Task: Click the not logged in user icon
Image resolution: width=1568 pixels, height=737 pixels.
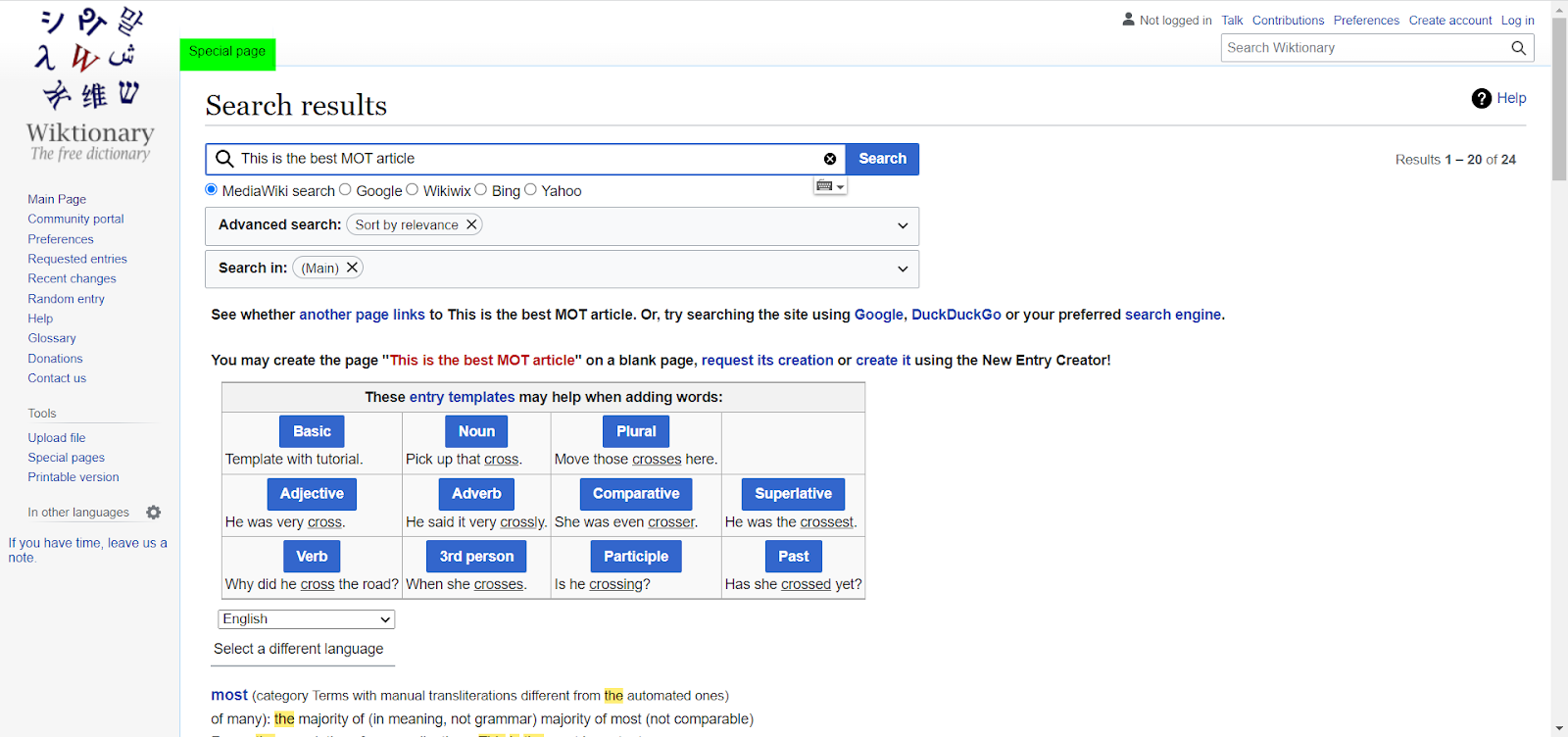Action: (1128, 20)
